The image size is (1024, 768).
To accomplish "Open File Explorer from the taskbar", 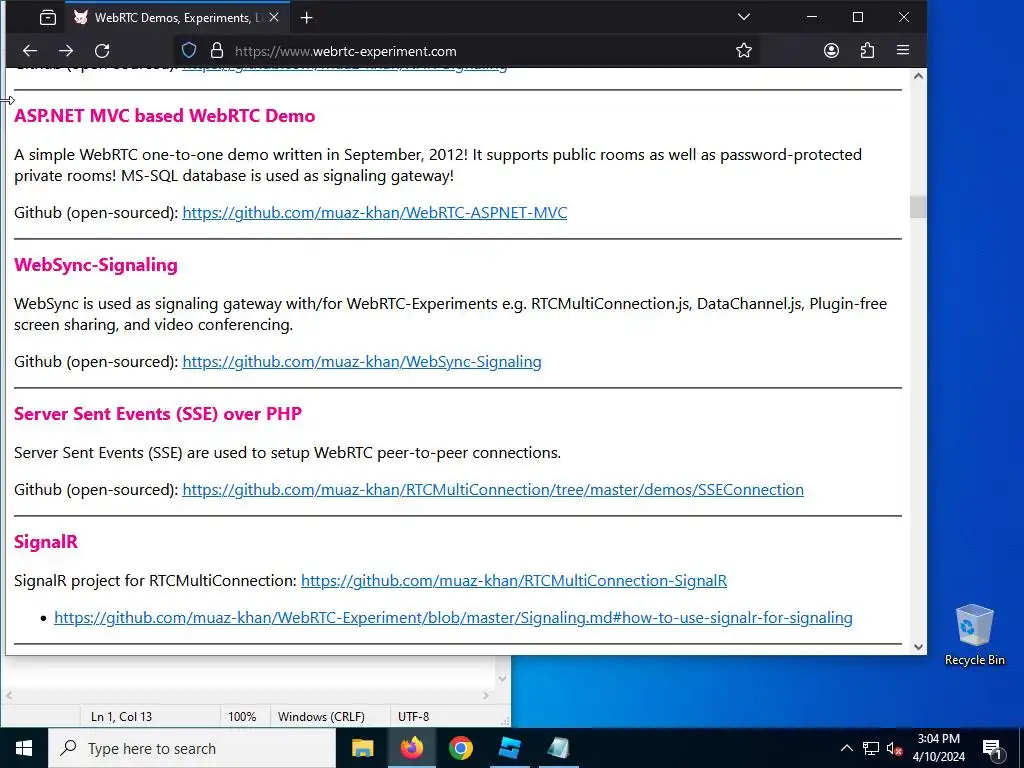I will 362,748.
